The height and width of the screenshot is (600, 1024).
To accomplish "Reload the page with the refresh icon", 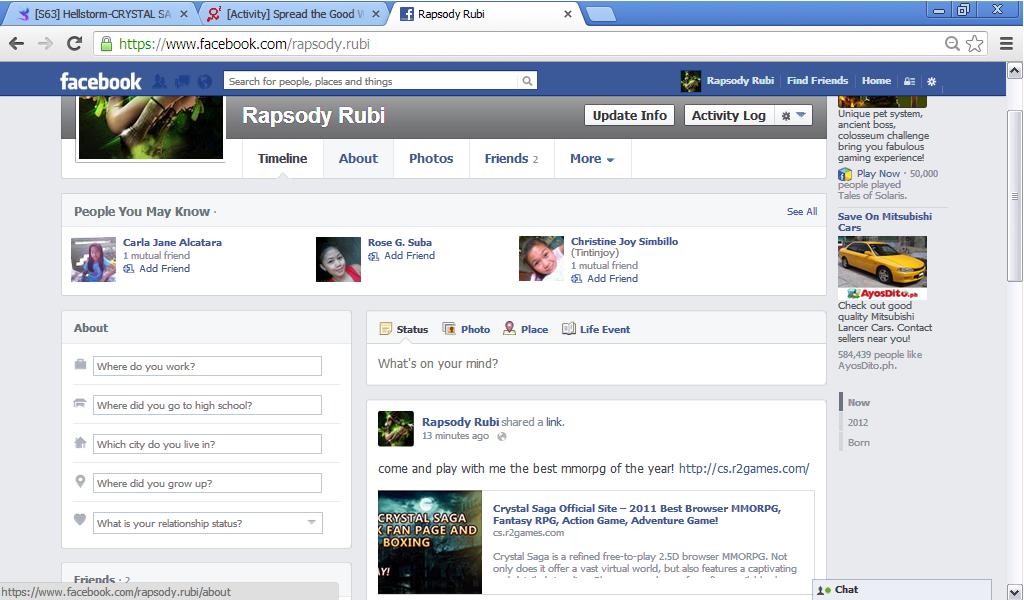I will [74, 44].
